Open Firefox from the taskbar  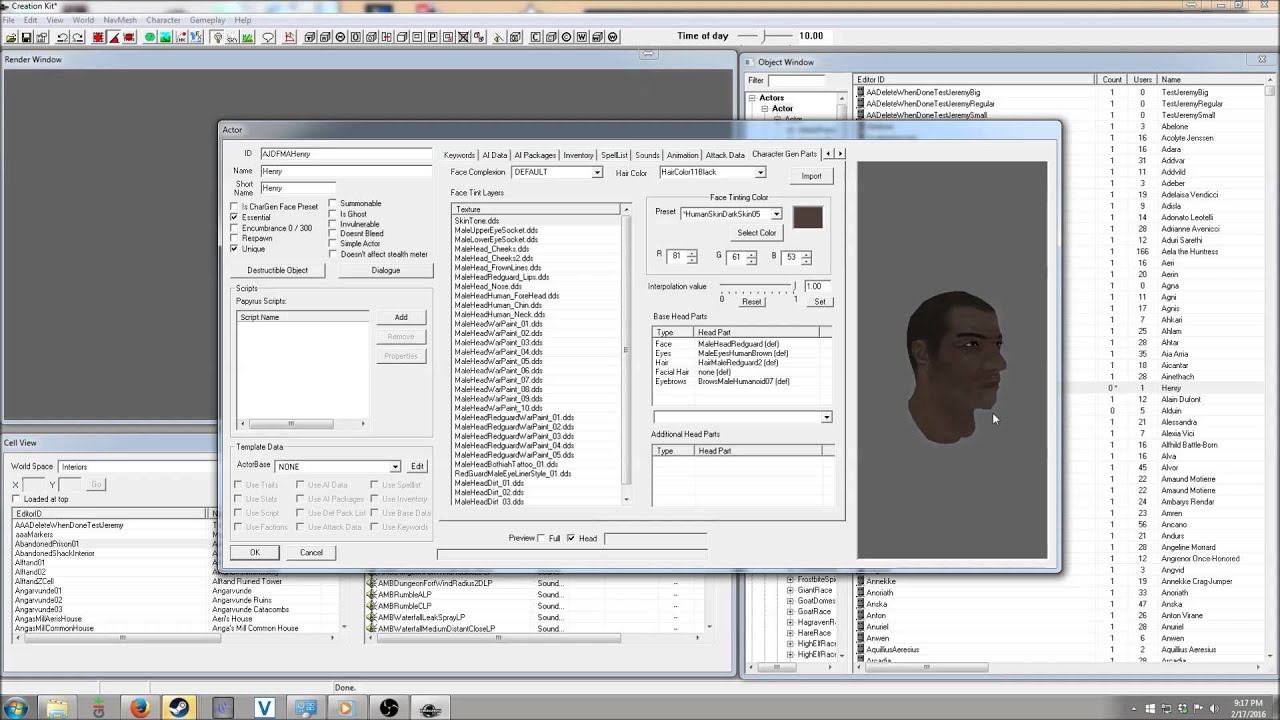[139, 708]
